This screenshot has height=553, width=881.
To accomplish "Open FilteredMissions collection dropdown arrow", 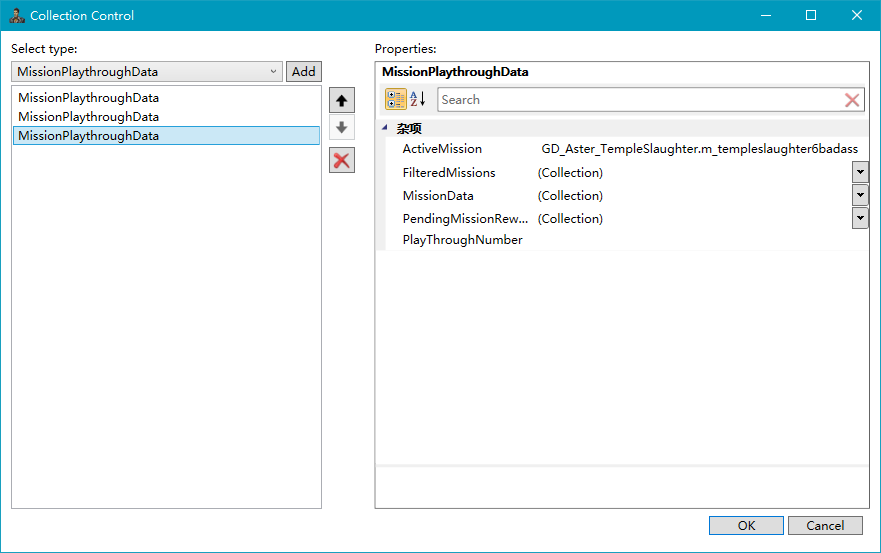I will [x=860, y=172].
